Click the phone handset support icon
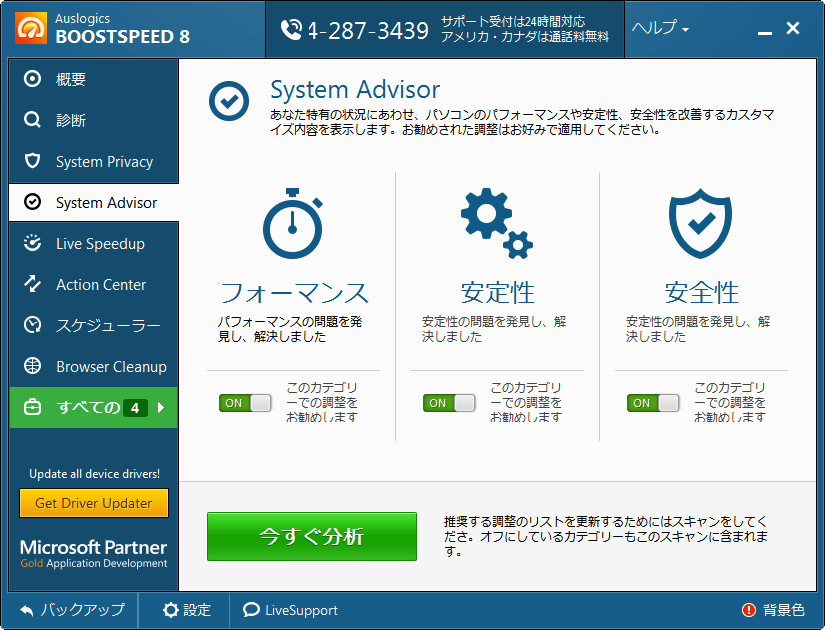 [290, 29]
